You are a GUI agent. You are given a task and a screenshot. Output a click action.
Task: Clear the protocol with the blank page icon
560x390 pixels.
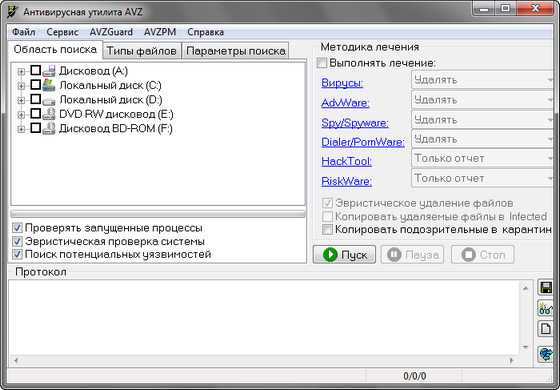tap(546, 328)
